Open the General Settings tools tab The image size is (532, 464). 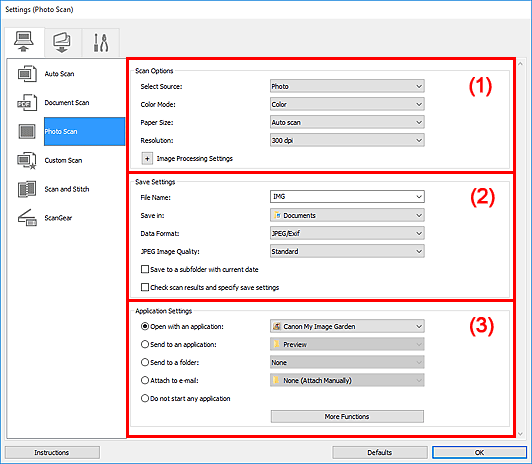pyautogui.click(x=101, y=43)
